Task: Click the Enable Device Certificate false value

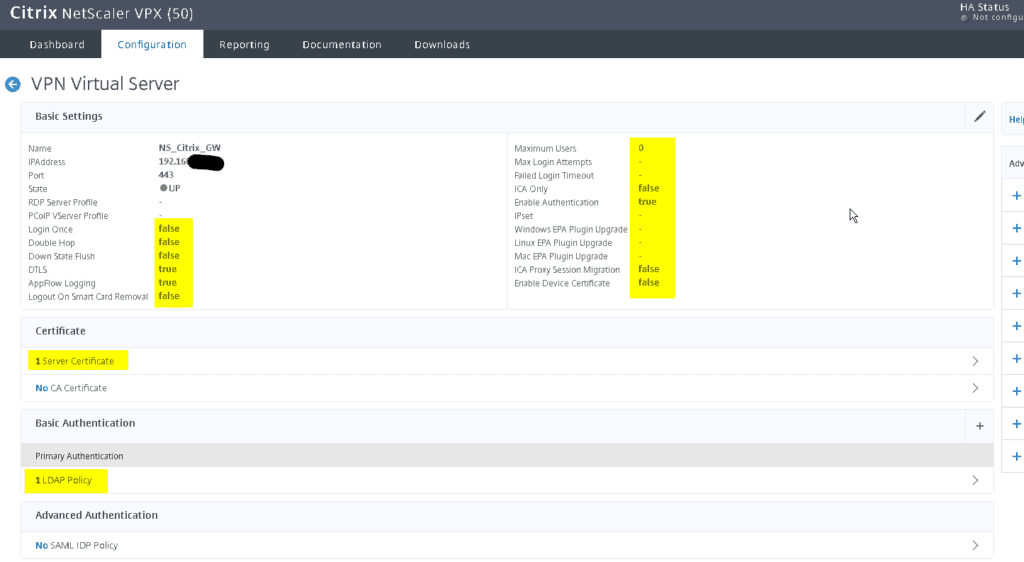Action: [x=648, y=283]
